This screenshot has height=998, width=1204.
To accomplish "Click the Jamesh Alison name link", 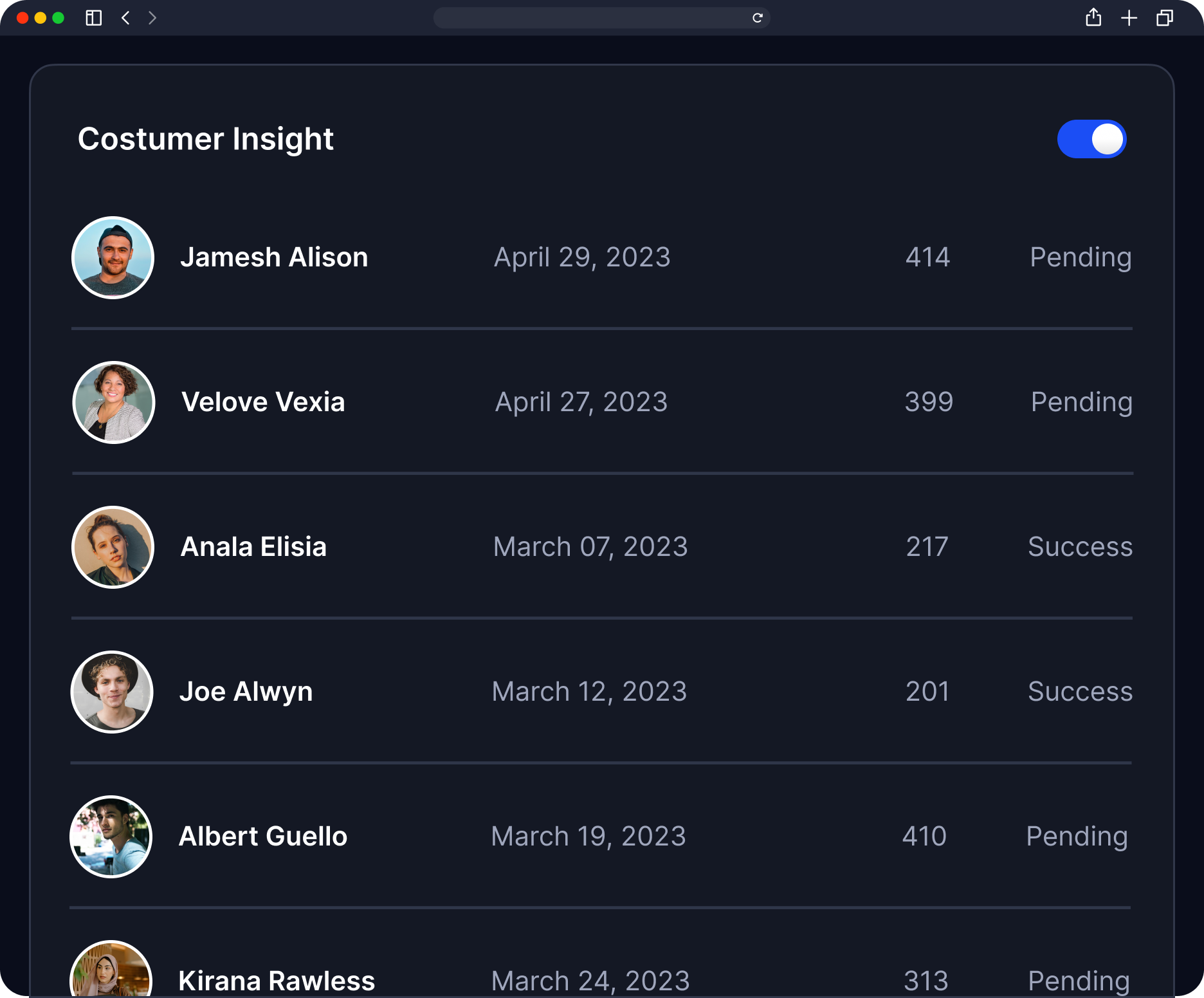I will point(275,257).
